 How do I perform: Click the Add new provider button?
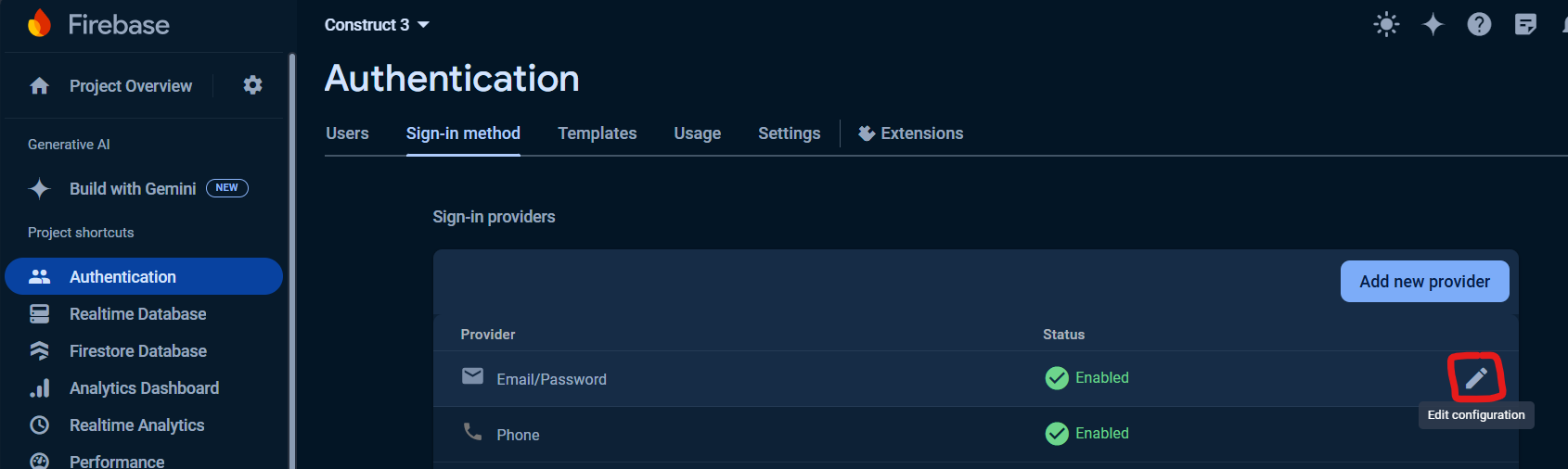[1424, 281]
